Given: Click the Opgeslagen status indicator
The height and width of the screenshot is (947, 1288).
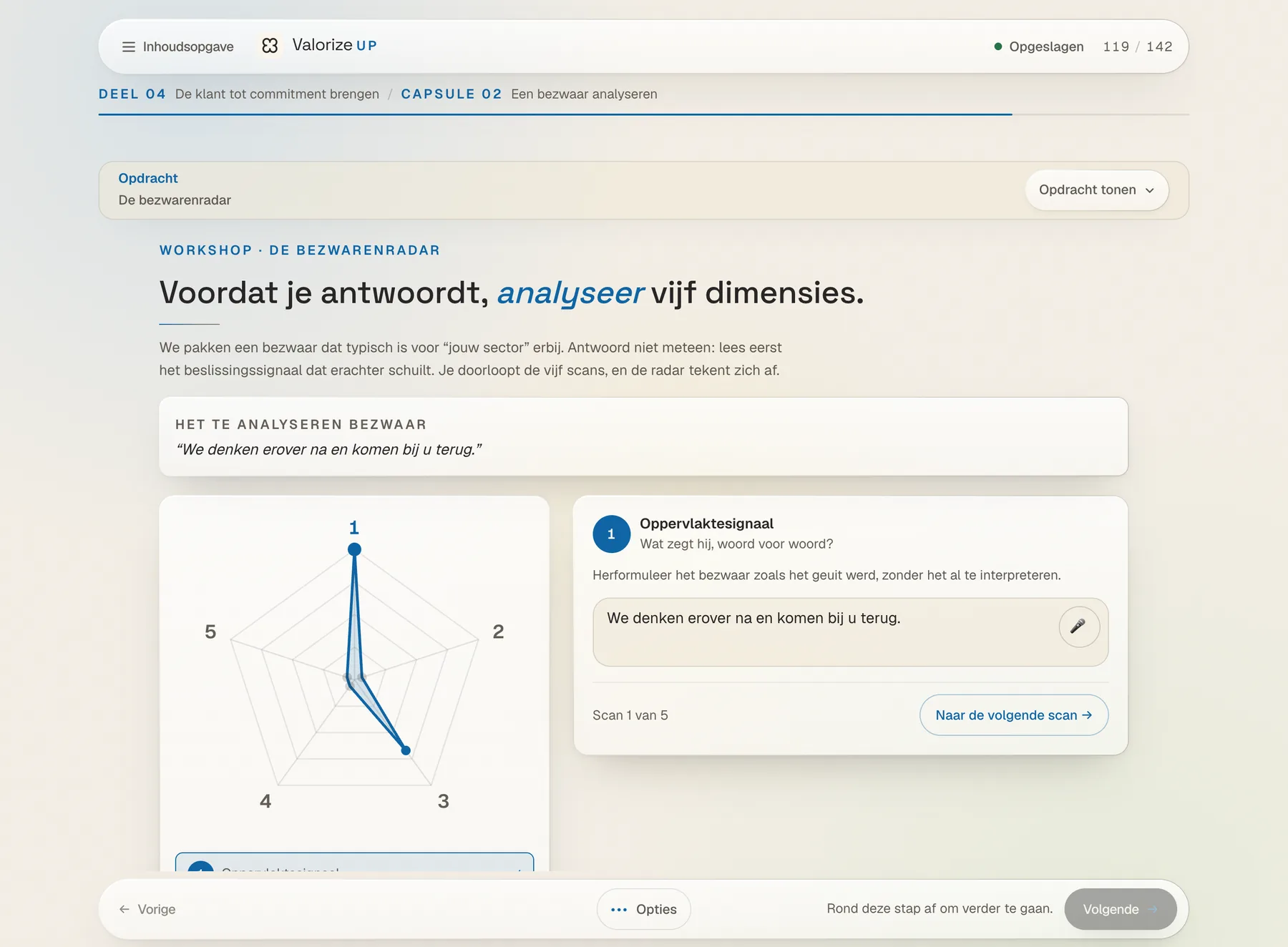Looking at the screenshot, I should tap(1039, 46).
